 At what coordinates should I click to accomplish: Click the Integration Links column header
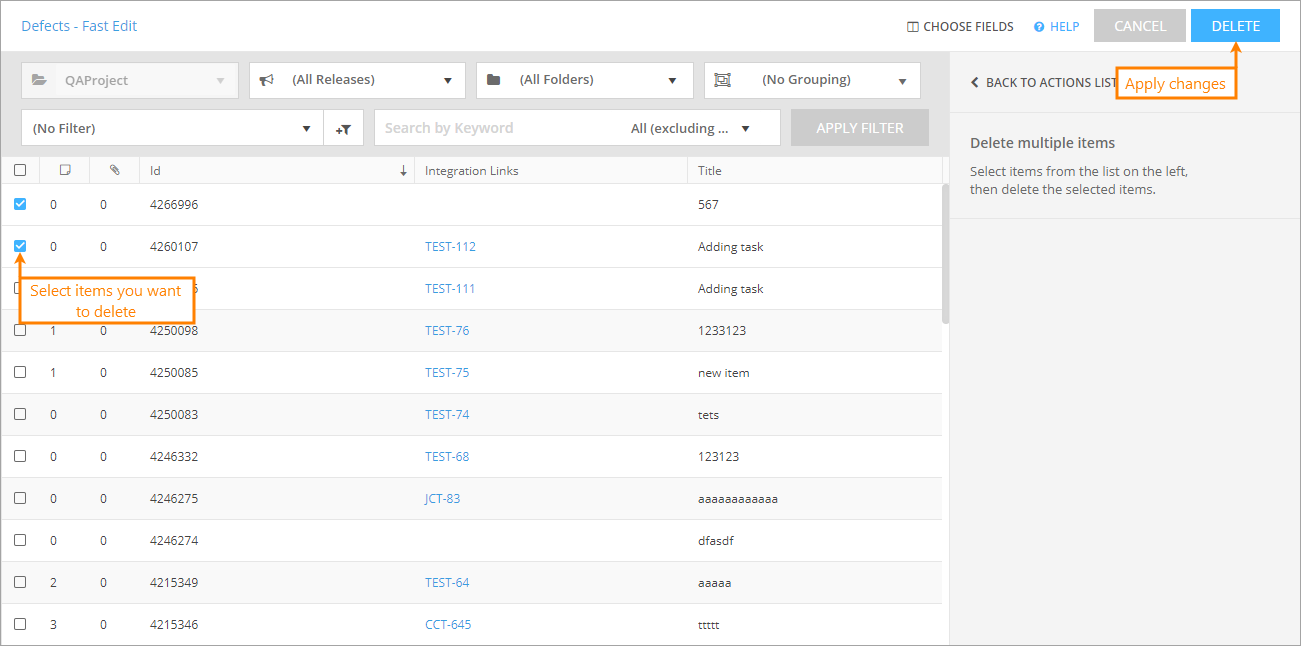pyautogui.click(x=472, y=171)
